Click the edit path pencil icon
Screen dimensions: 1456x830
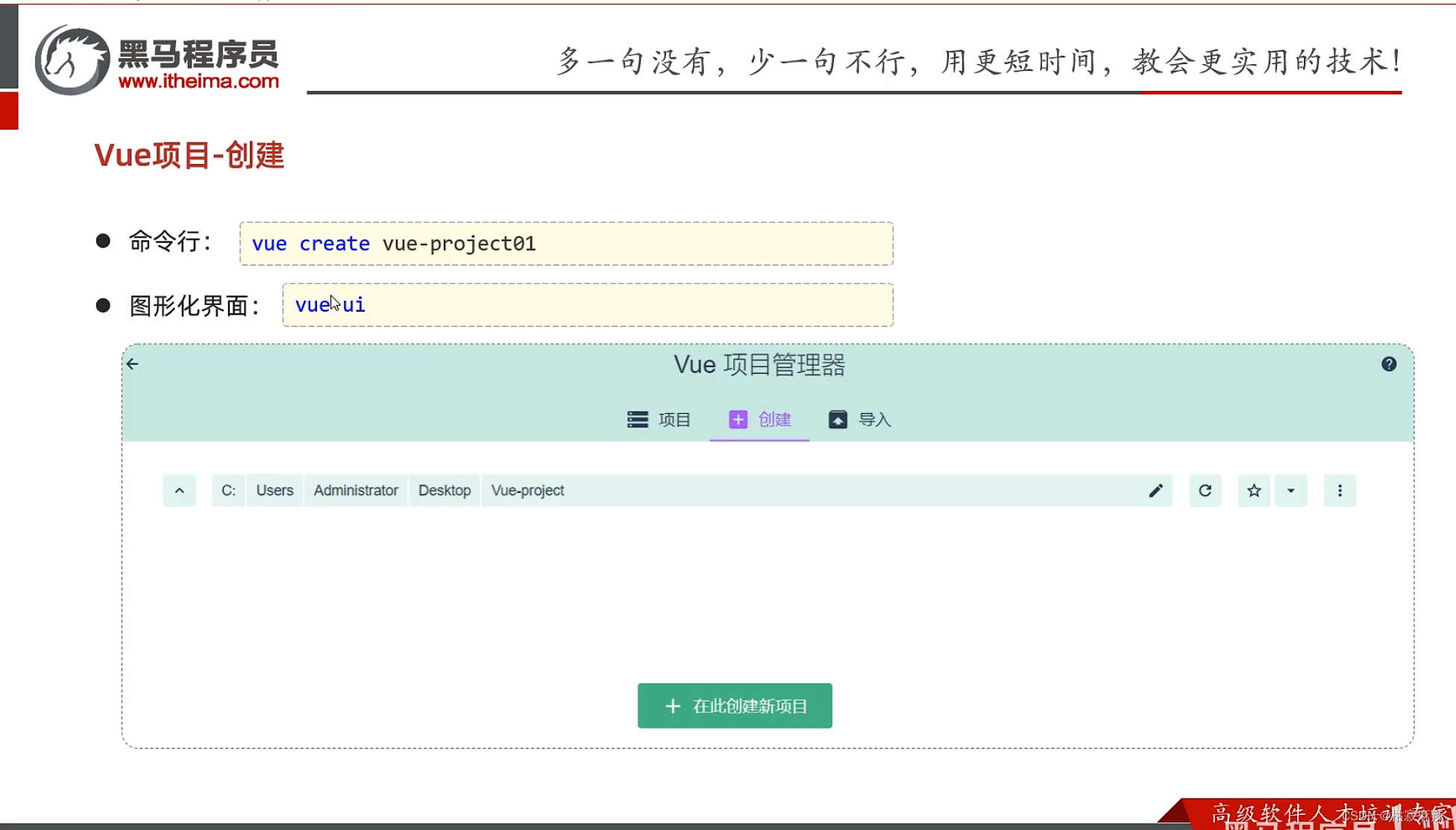pos(1156,491)
